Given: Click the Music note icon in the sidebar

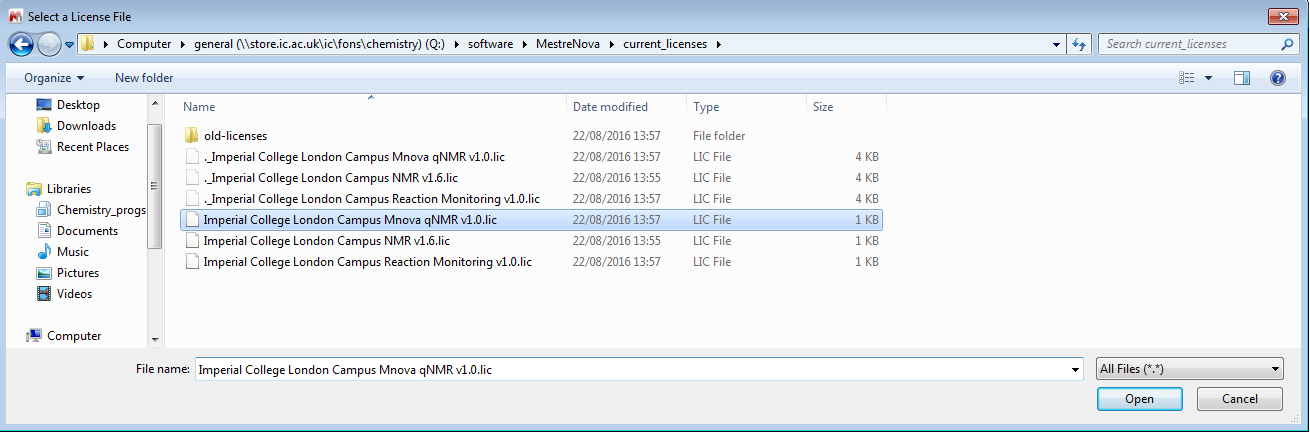Looking at the screenshot, I should 44,252.
